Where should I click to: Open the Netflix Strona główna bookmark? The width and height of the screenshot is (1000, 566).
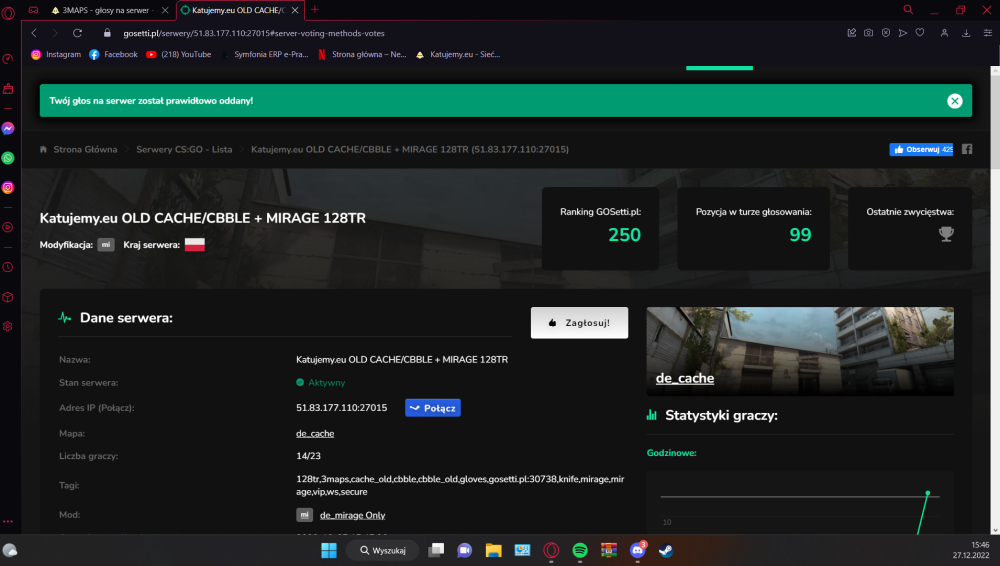pyautogui.click(x=362, y=55)
